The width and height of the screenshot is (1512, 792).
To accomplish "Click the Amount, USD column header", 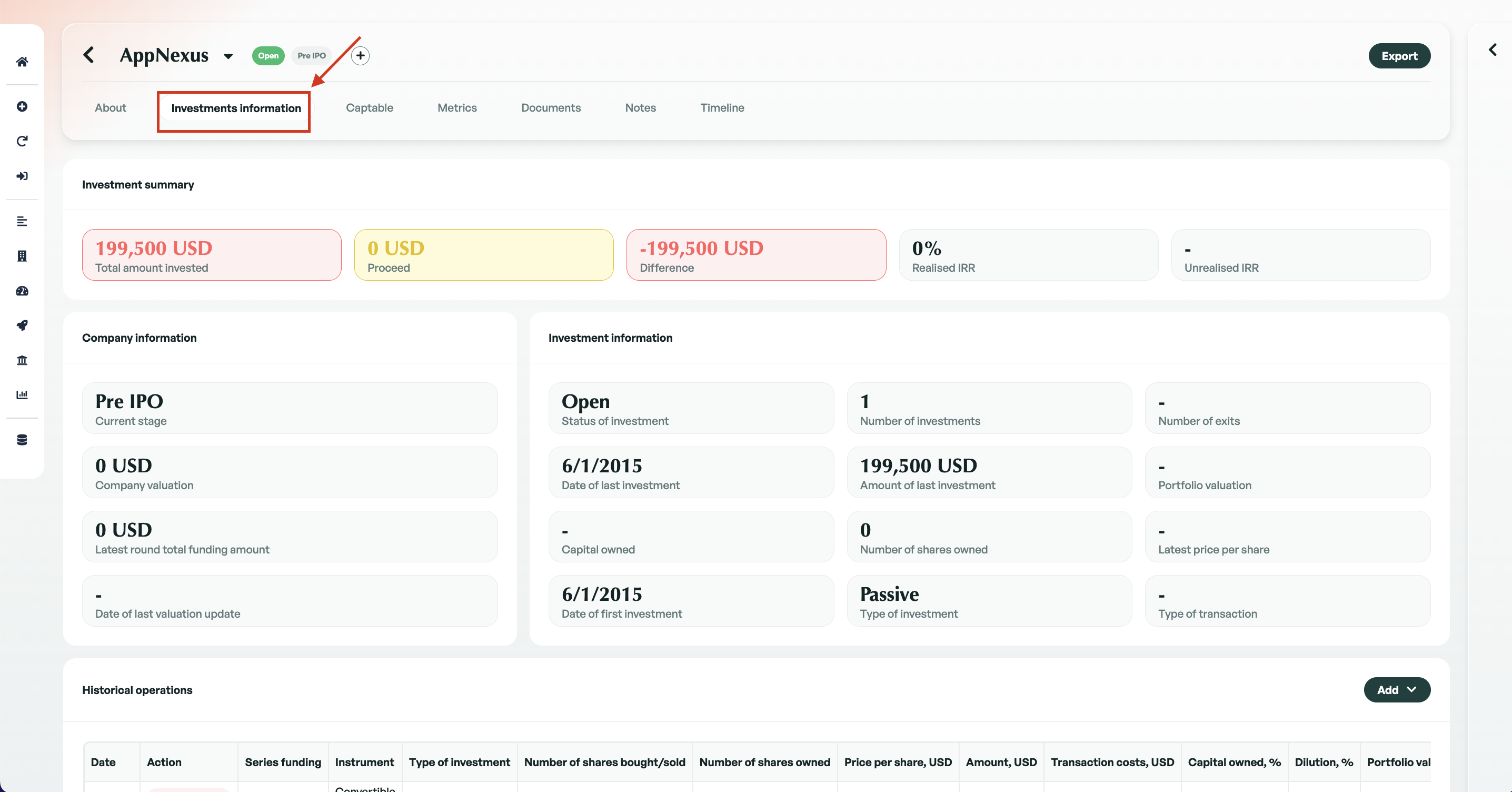I will (1001, 762).
